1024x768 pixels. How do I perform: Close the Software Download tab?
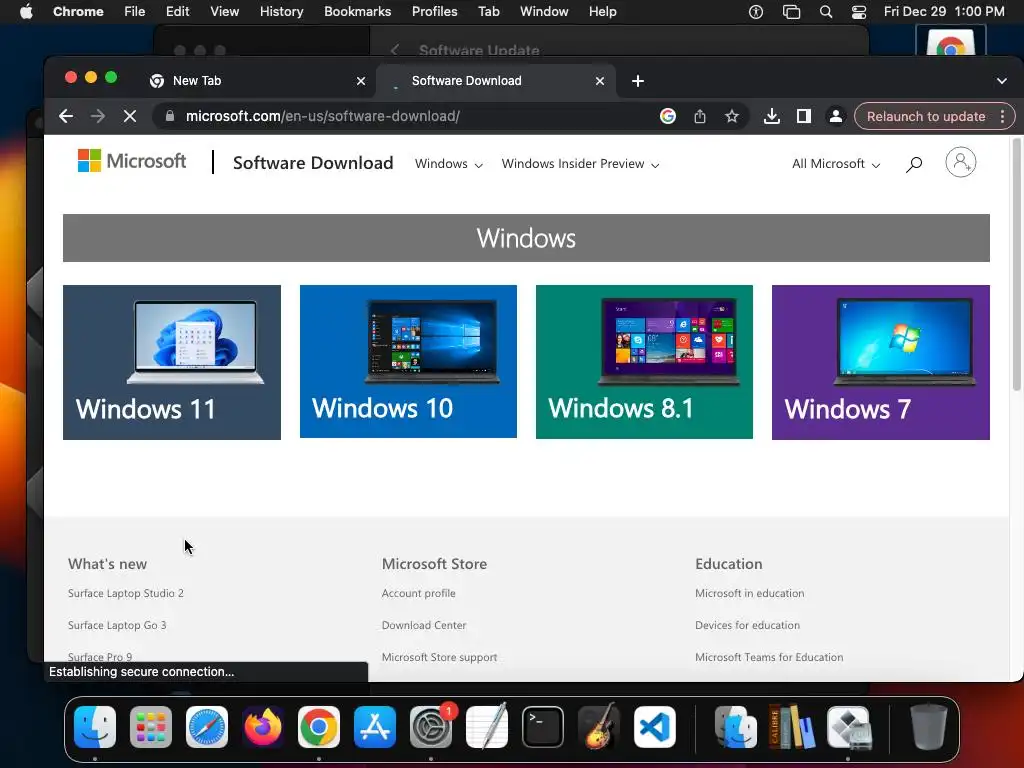[x=600, y=81]
